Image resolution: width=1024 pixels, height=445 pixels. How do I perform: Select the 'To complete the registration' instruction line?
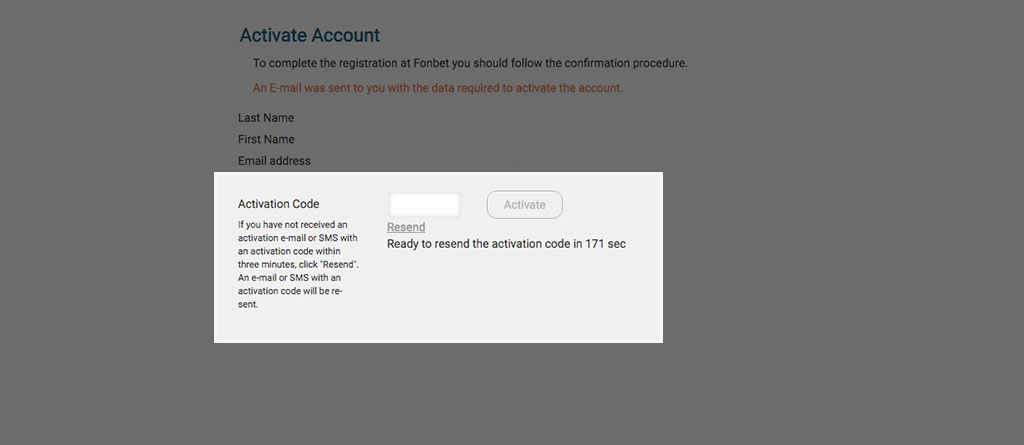coord(470,64)
